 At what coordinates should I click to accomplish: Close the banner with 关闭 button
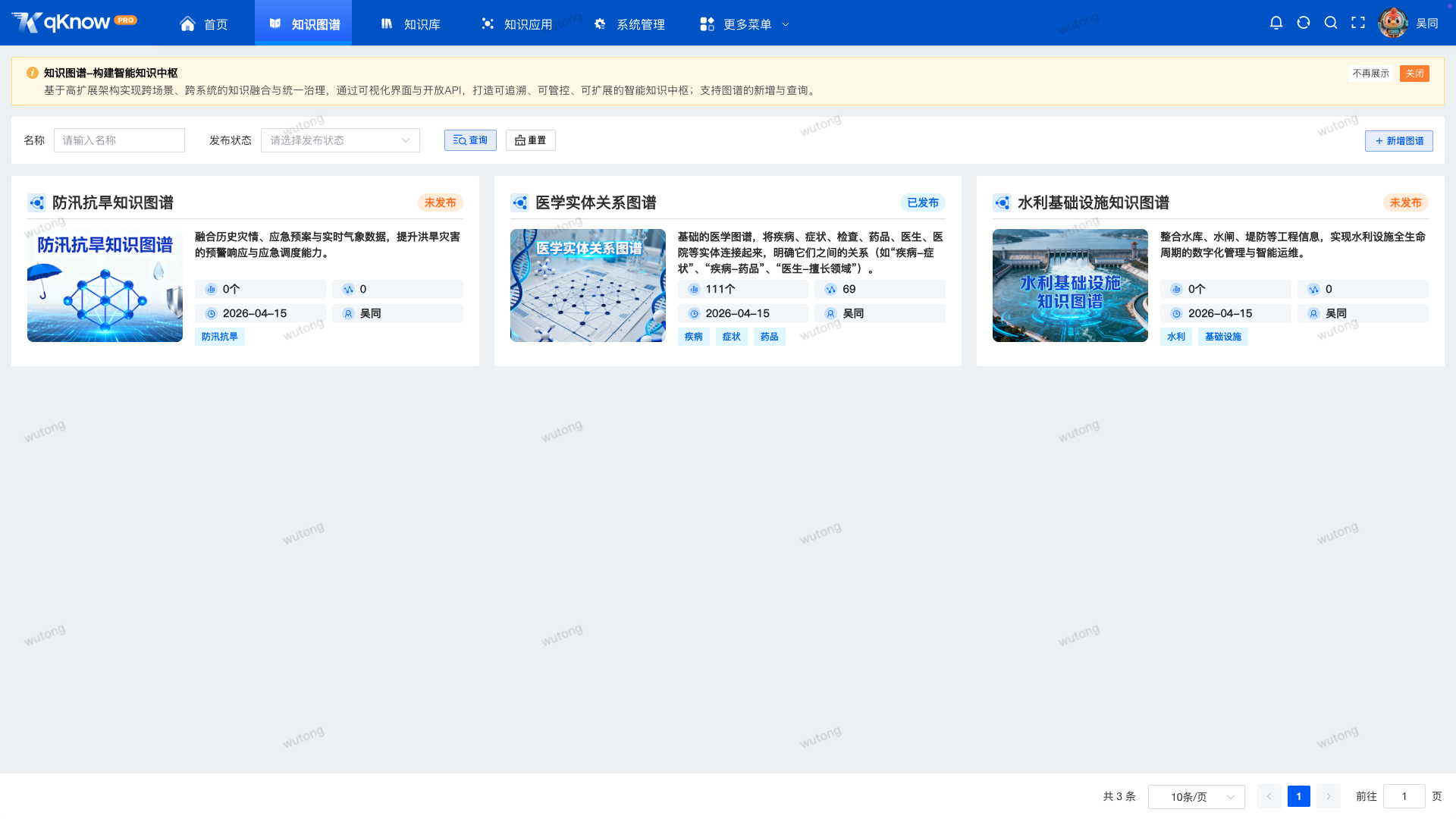1414,74
